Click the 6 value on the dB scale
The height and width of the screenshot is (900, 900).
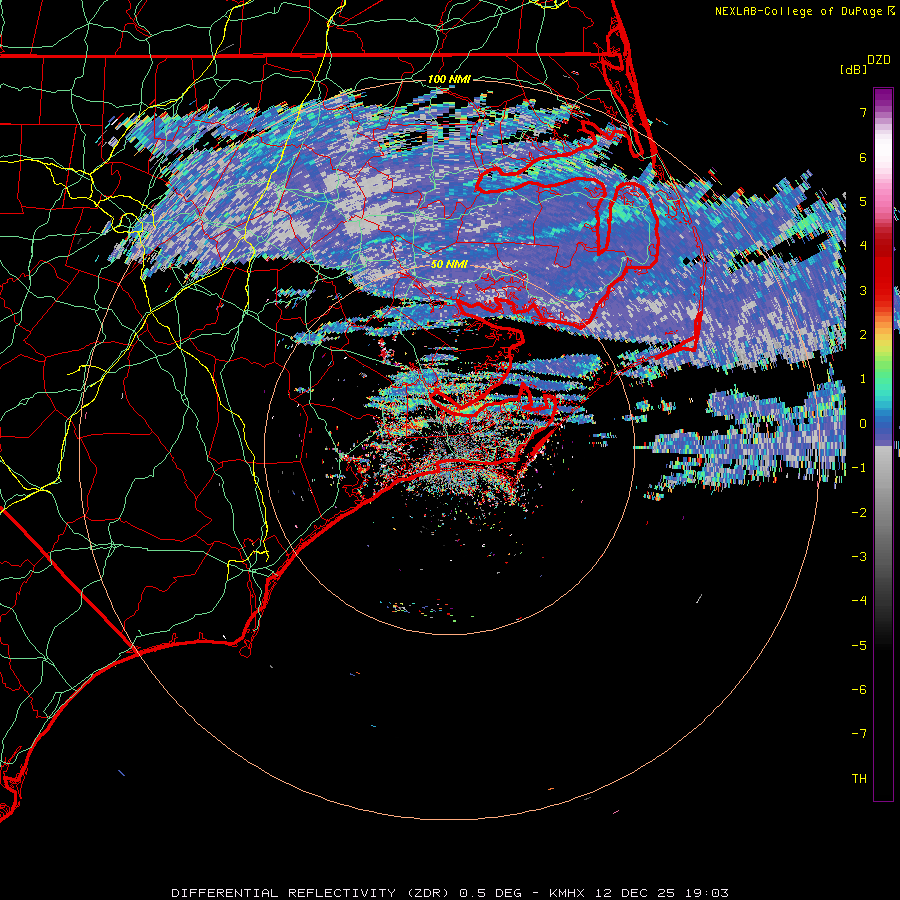863,157
